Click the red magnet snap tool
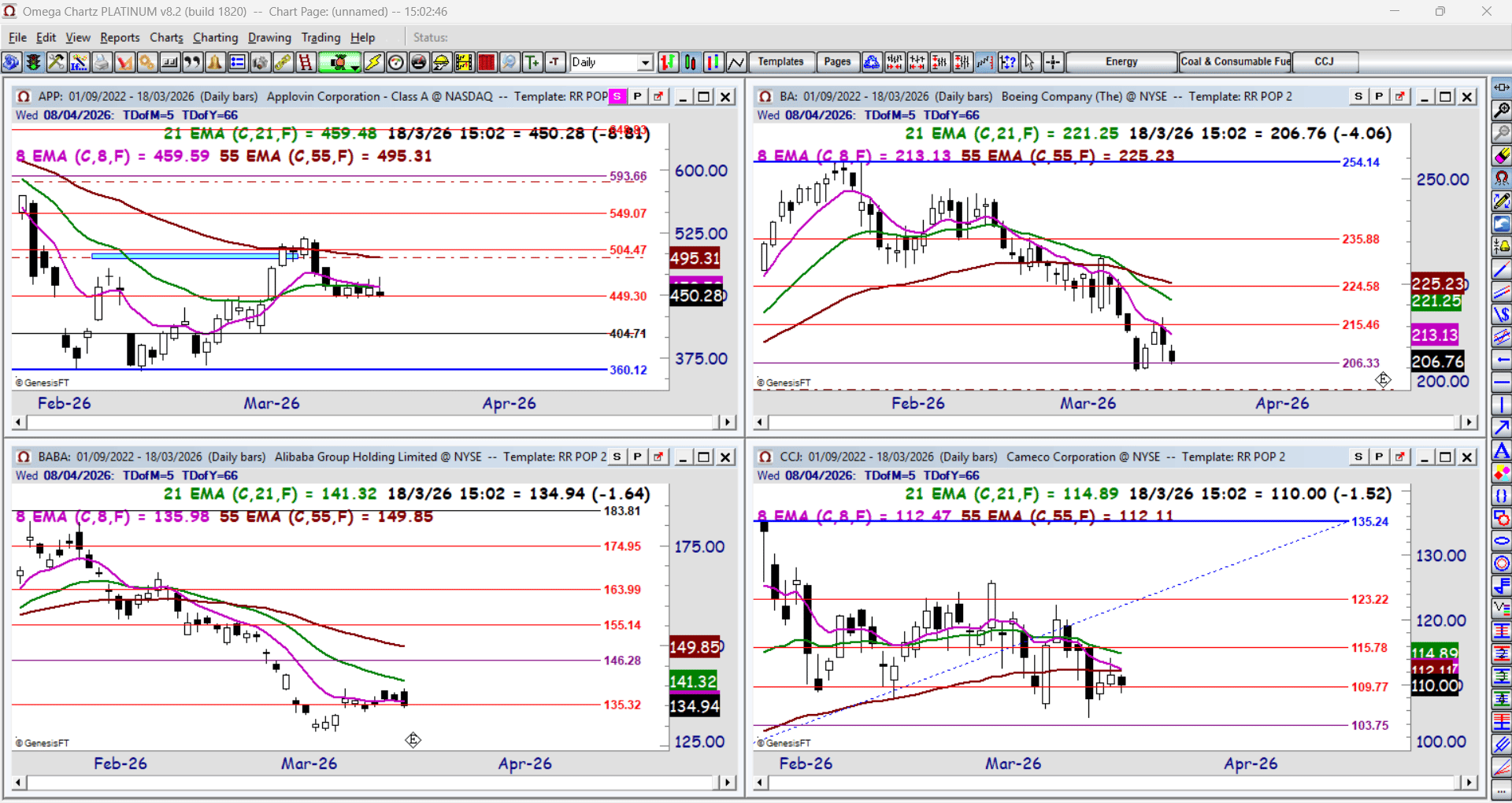Viewport: 1512px width, 803px height. pyautogui.click(x=1502, y=179)
